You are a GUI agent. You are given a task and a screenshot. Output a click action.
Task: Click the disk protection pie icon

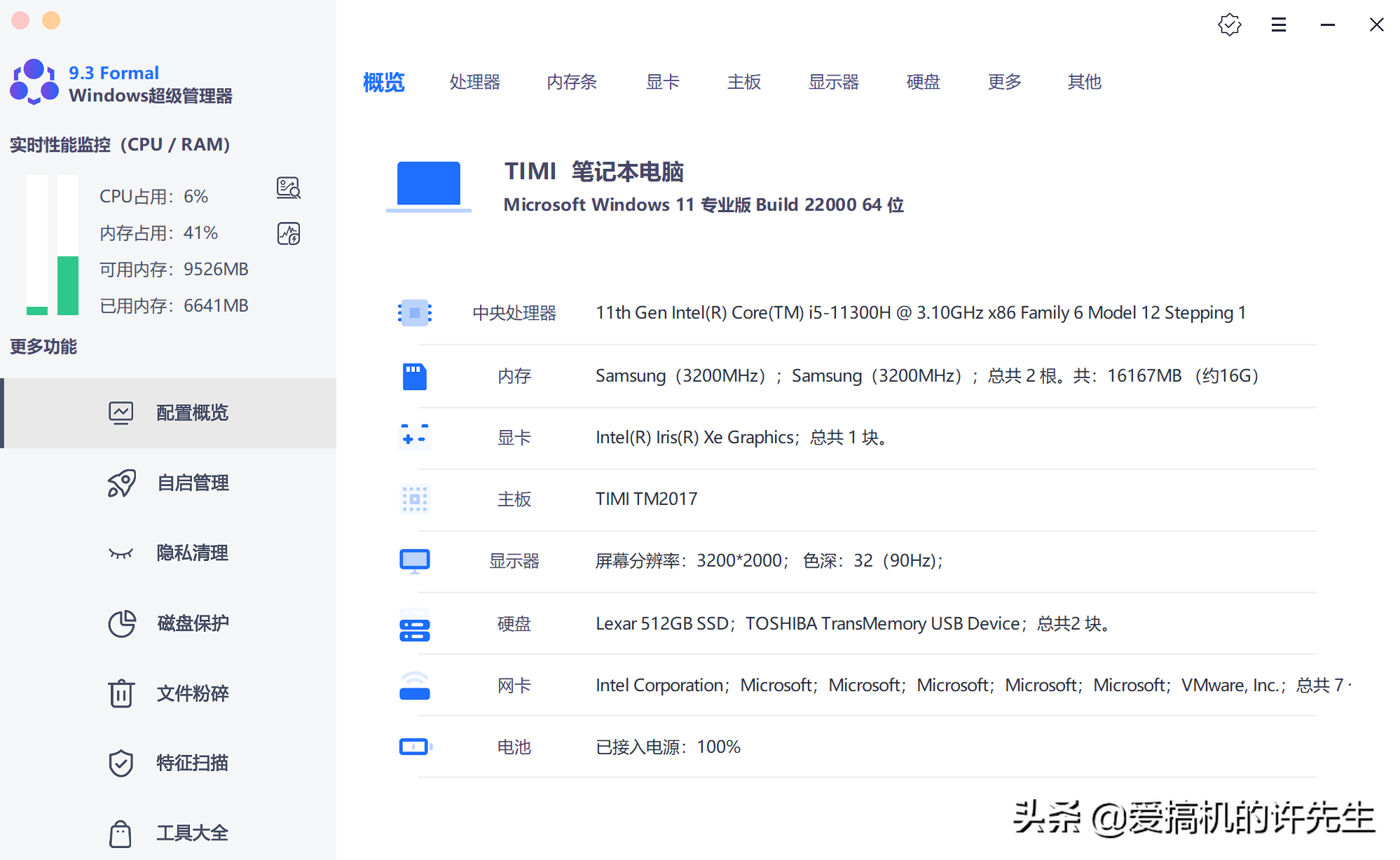[x=121, y=623]
